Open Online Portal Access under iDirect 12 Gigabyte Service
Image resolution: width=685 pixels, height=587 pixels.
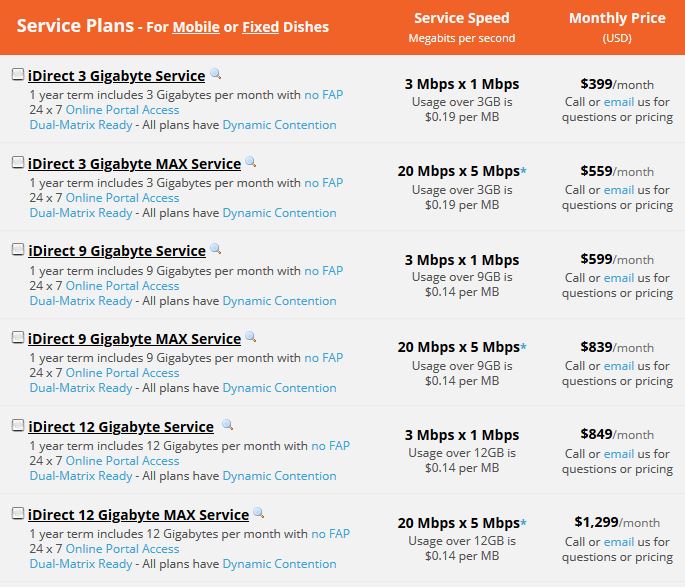[x=122, y=461]
